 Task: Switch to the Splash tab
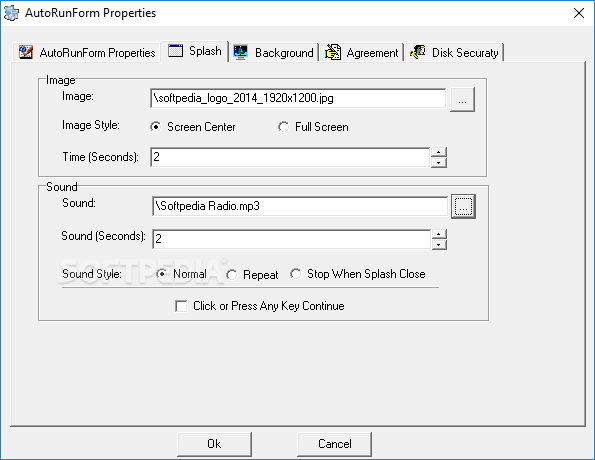pos(194,51)
